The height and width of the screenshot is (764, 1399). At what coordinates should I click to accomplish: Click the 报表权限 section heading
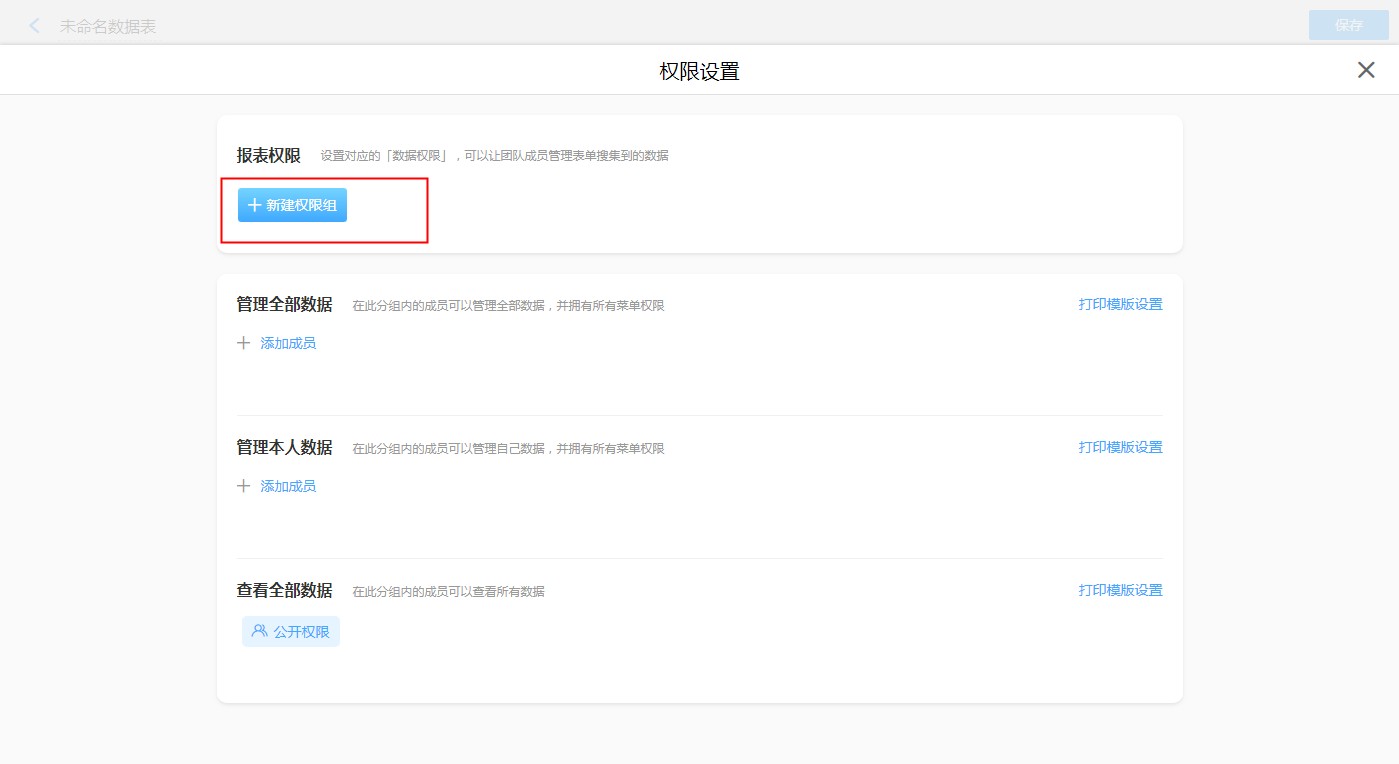(x=268, y=156)
